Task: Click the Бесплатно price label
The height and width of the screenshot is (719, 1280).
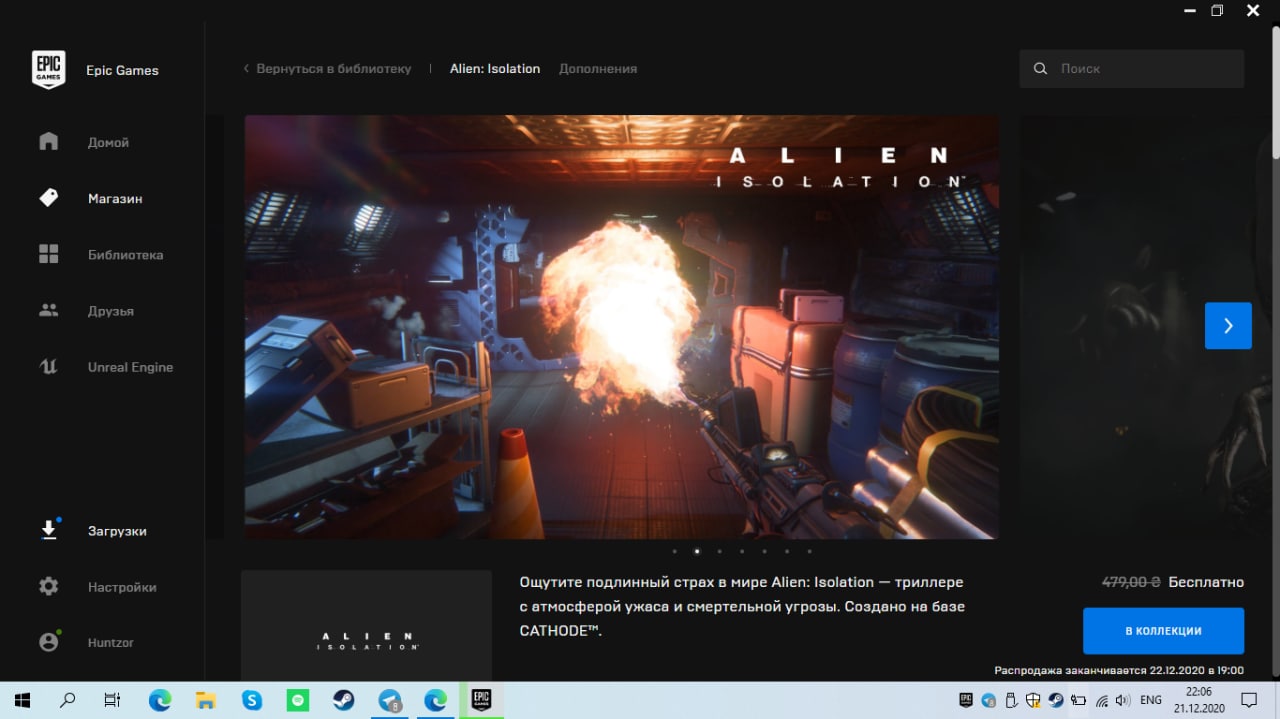Action: 1206,582
